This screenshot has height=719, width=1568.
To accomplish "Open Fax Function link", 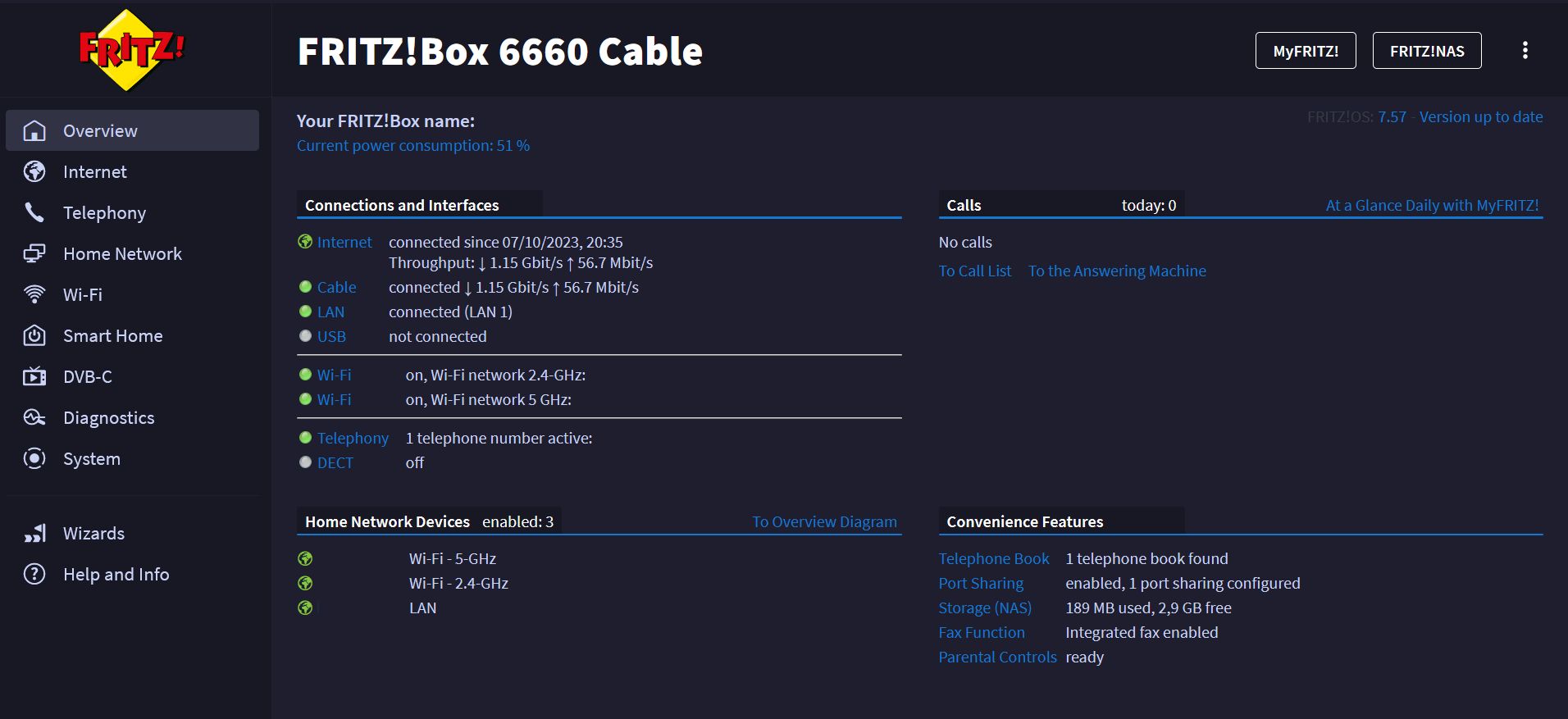I will tap(982, 632).
